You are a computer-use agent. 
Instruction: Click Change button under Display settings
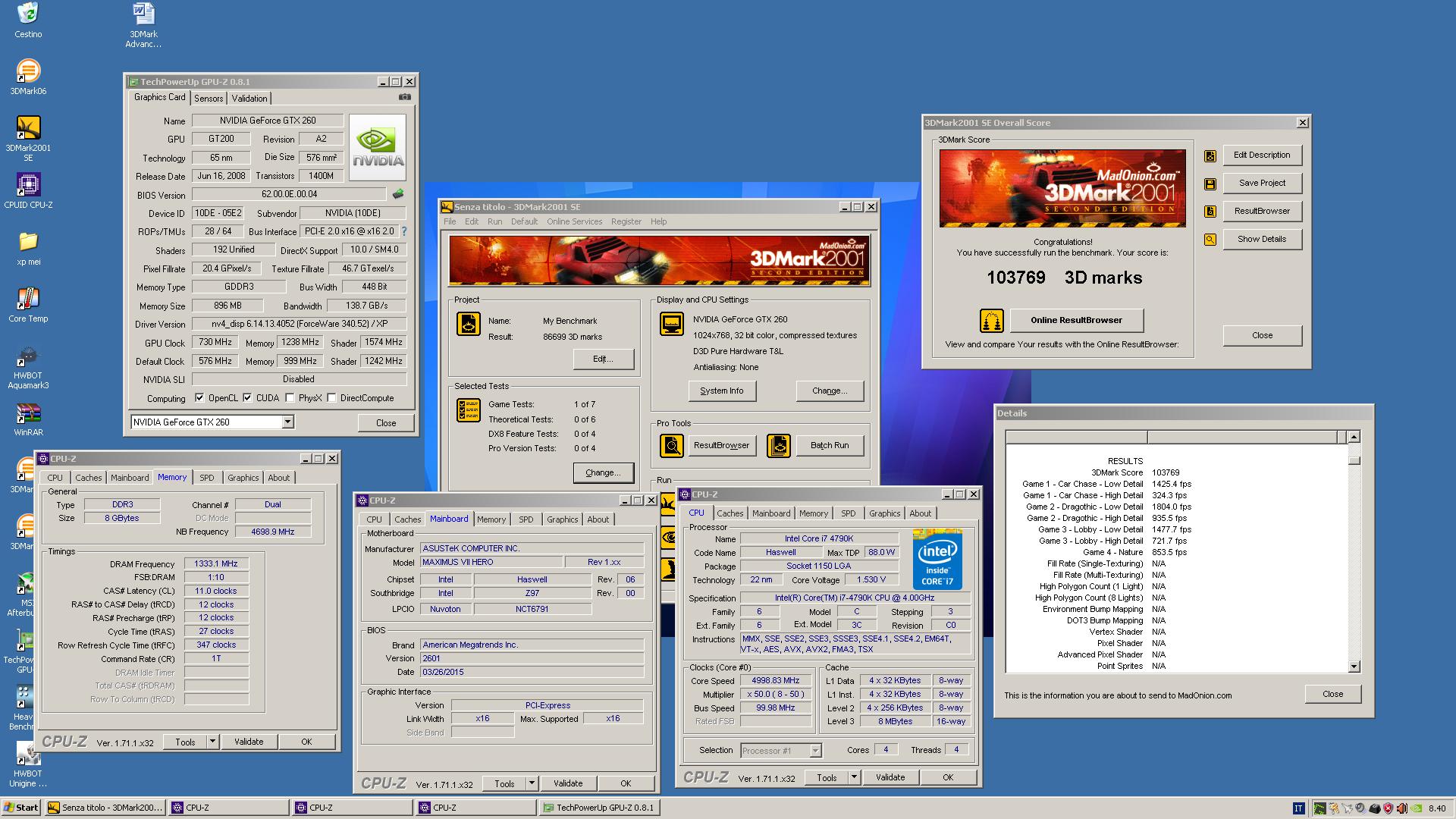830,391
